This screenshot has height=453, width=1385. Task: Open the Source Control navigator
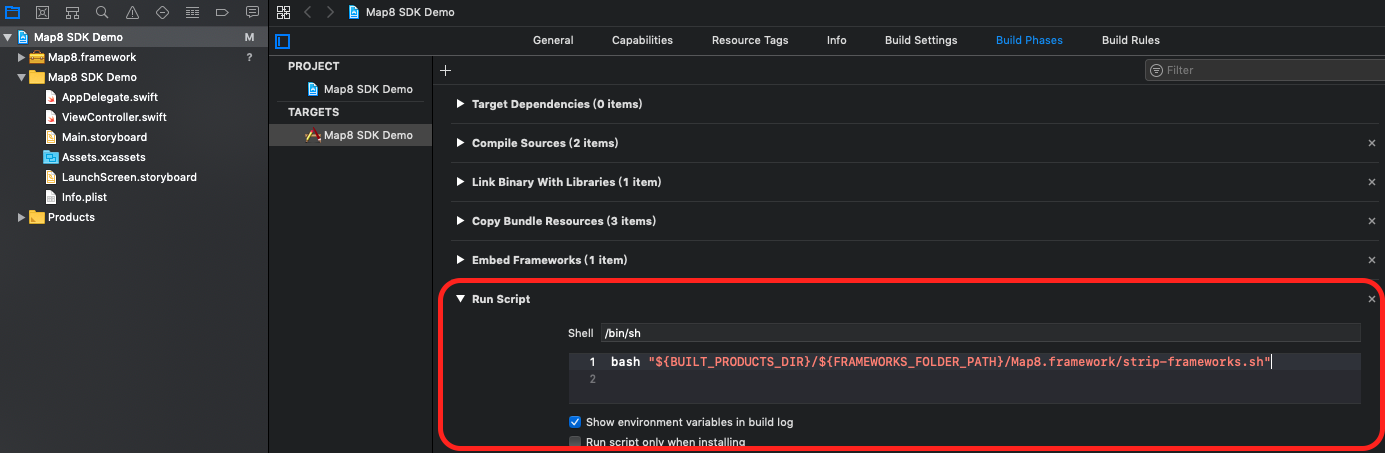click(x=42, y=12)
